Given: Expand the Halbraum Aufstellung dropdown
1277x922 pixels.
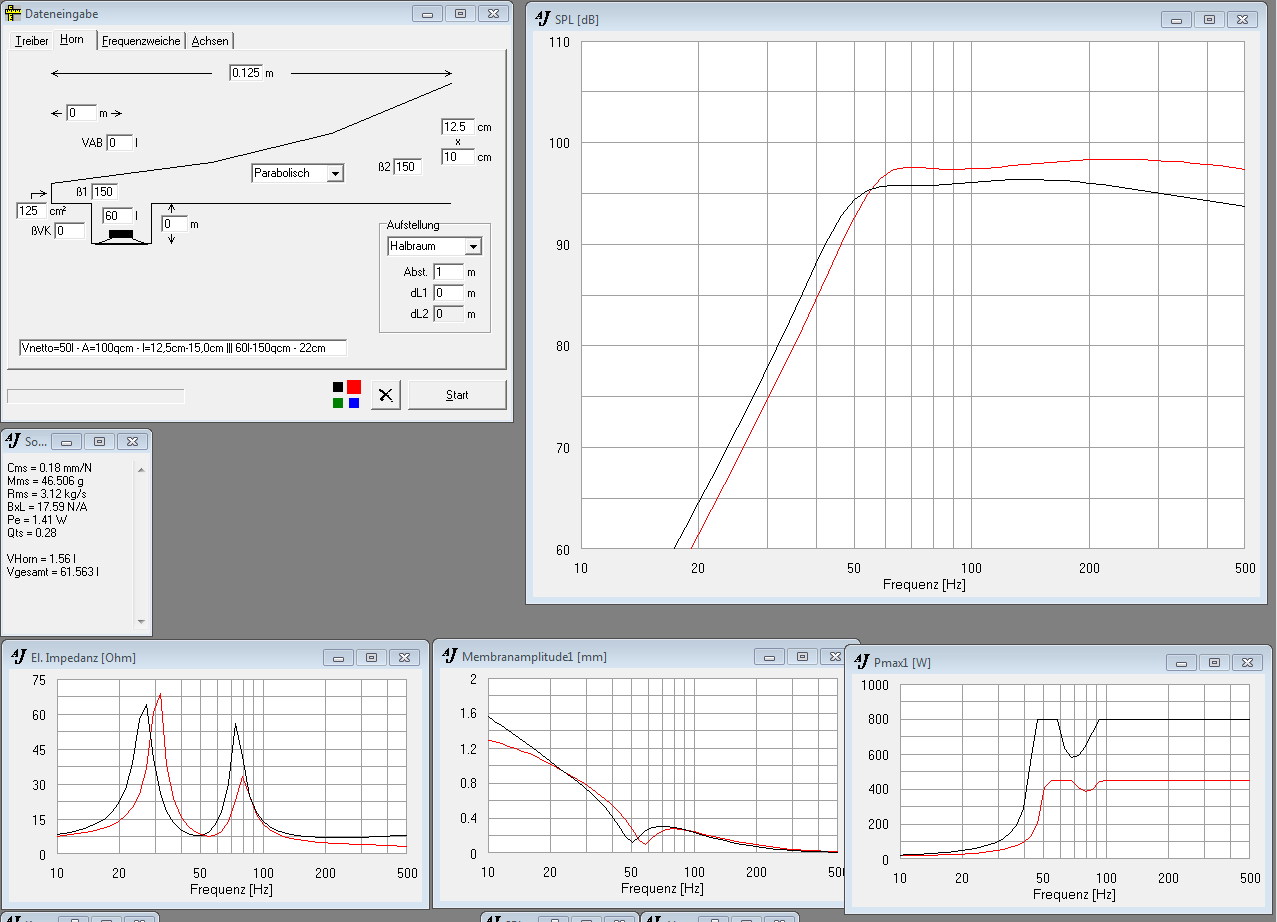Looking at the screenshot, I should [x=473, y=246].
